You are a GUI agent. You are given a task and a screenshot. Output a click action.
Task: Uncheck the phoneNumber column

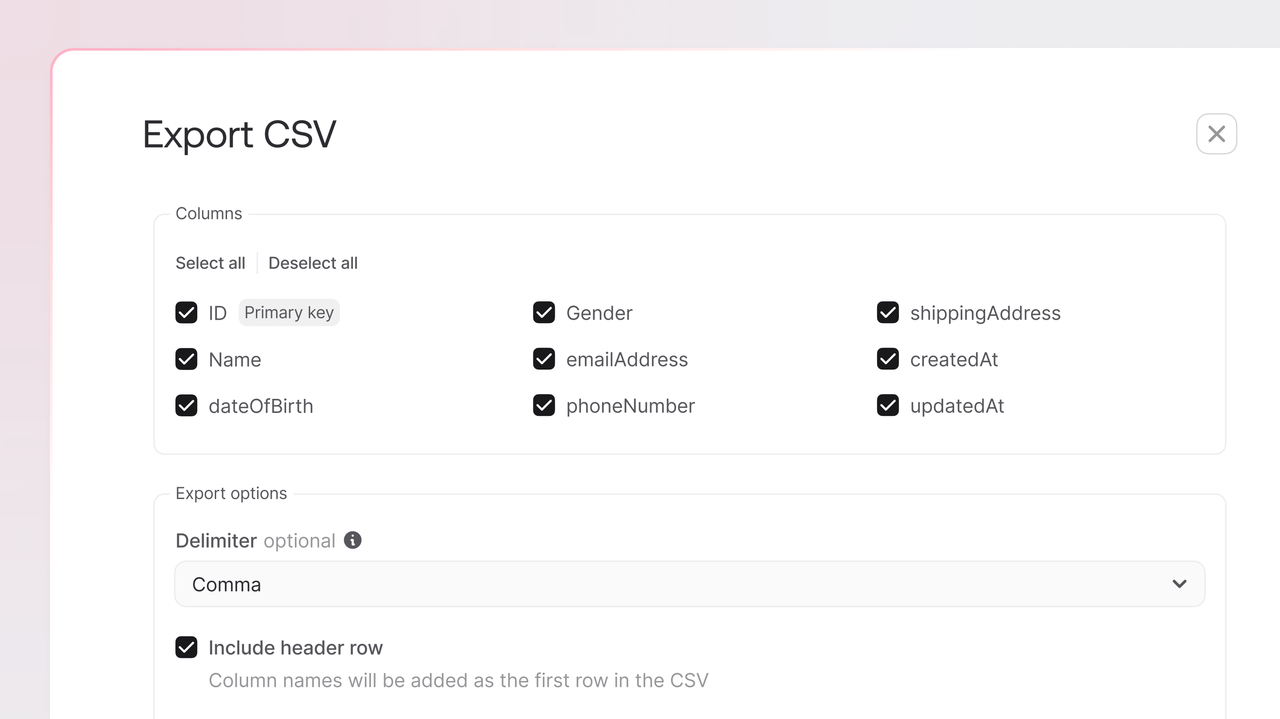point(544,405)
